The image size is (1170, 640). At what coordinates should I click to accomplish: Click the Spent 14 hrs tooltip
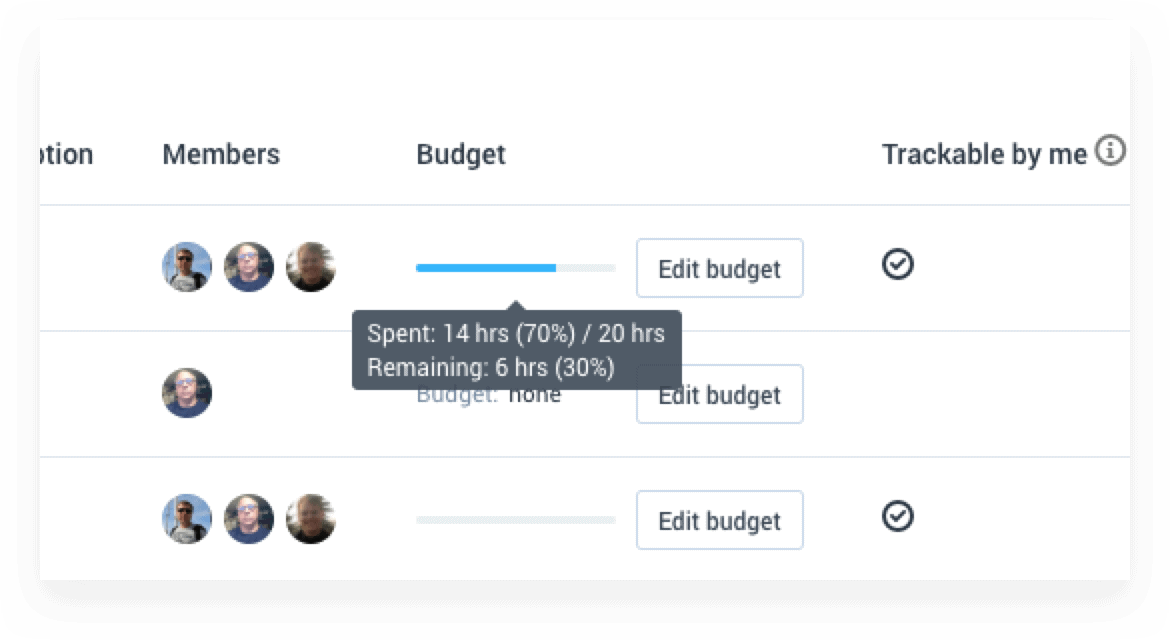(x=516, y=350)
